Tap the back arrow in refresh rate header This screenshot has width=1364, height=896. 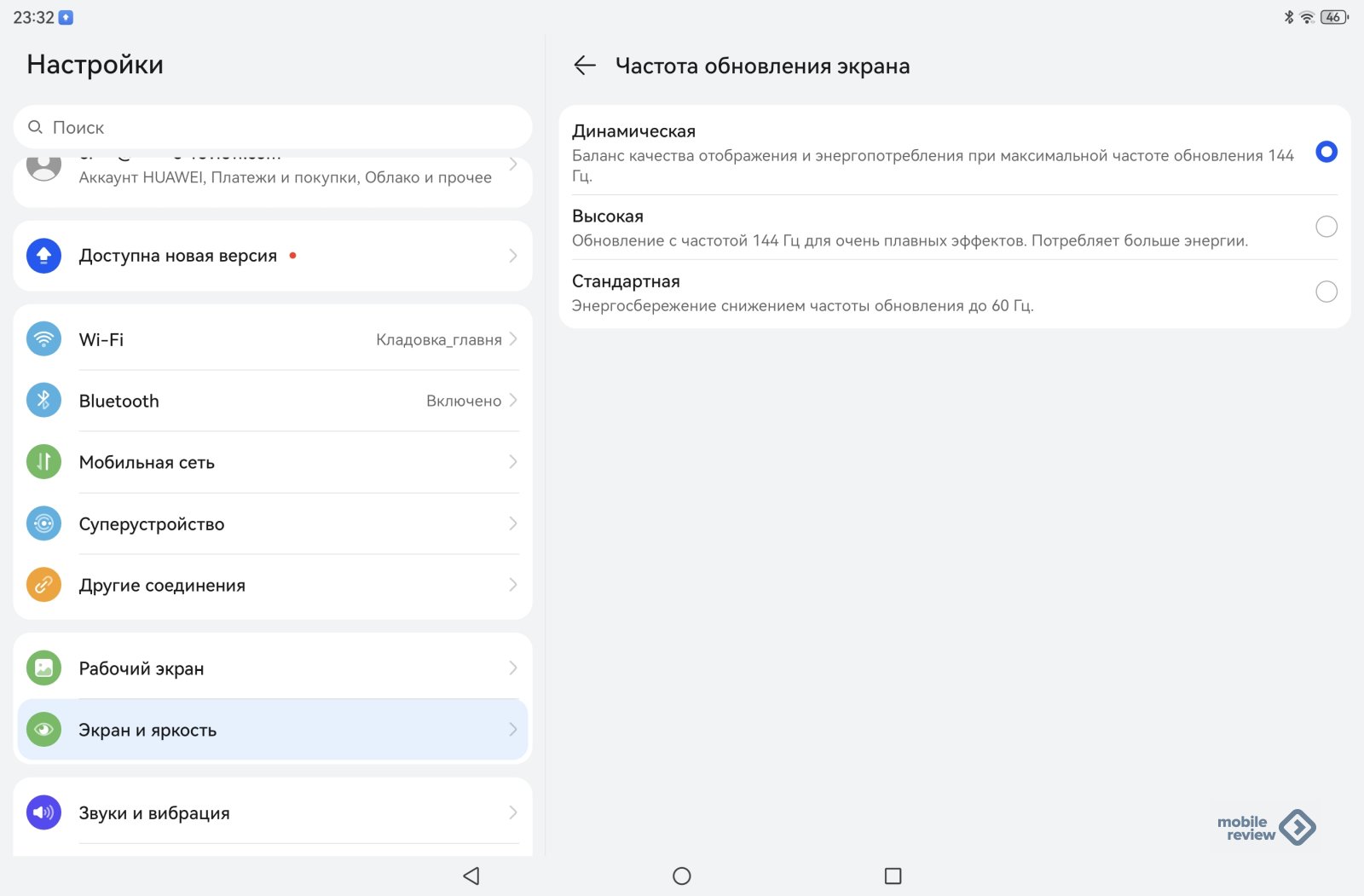coord(585,66)
